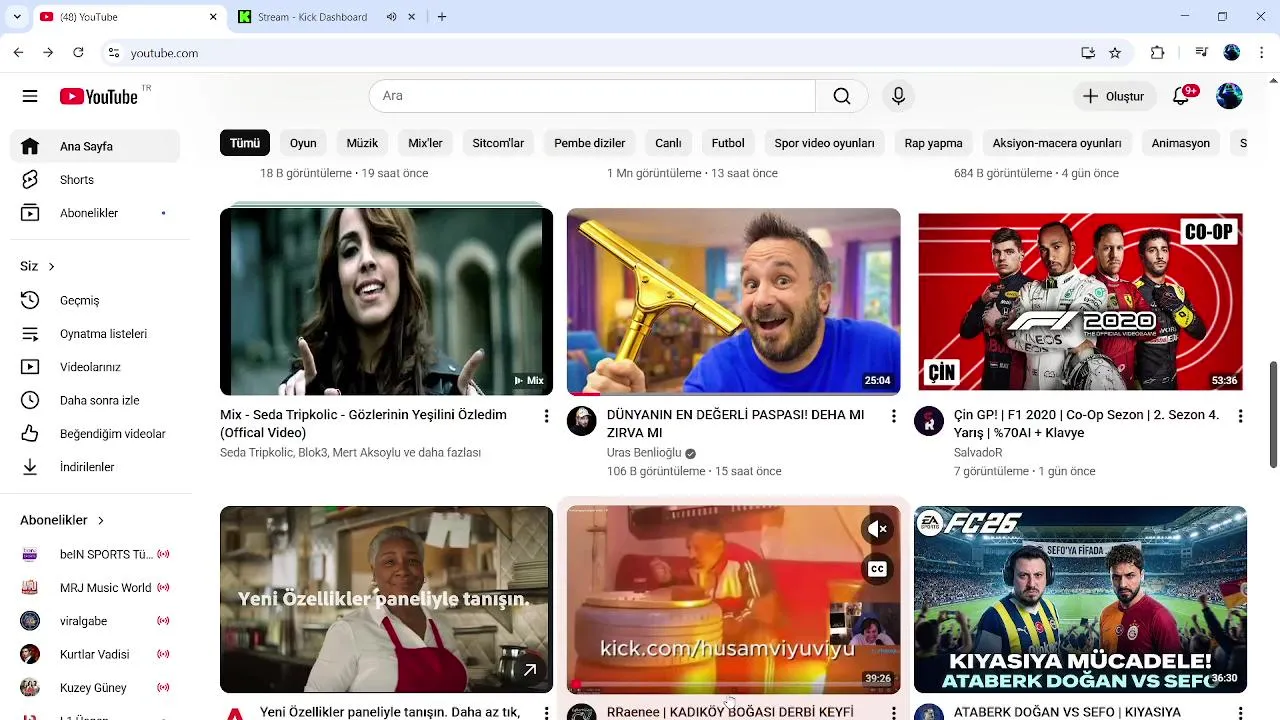
Task: Open Beğendiğim videolar
Action: click(95, 434)
